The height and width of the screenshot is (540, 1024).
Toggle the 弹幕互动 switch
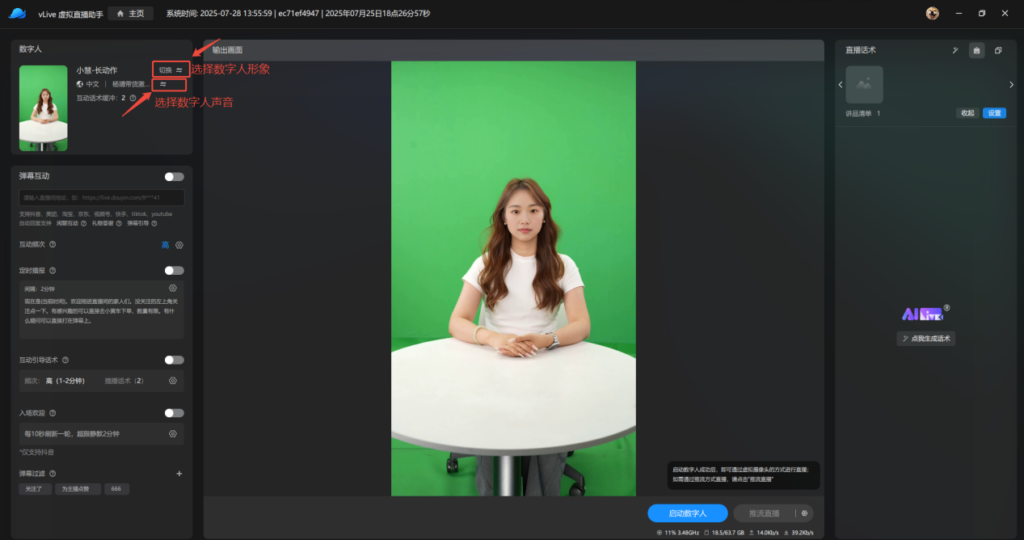point(174,176)
